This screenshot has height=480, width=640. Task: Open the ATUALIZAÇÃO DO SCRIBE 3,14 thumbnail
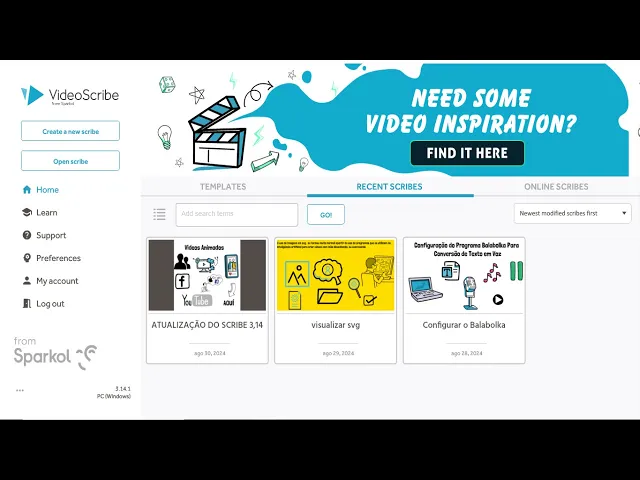click(x=207, y=275)
